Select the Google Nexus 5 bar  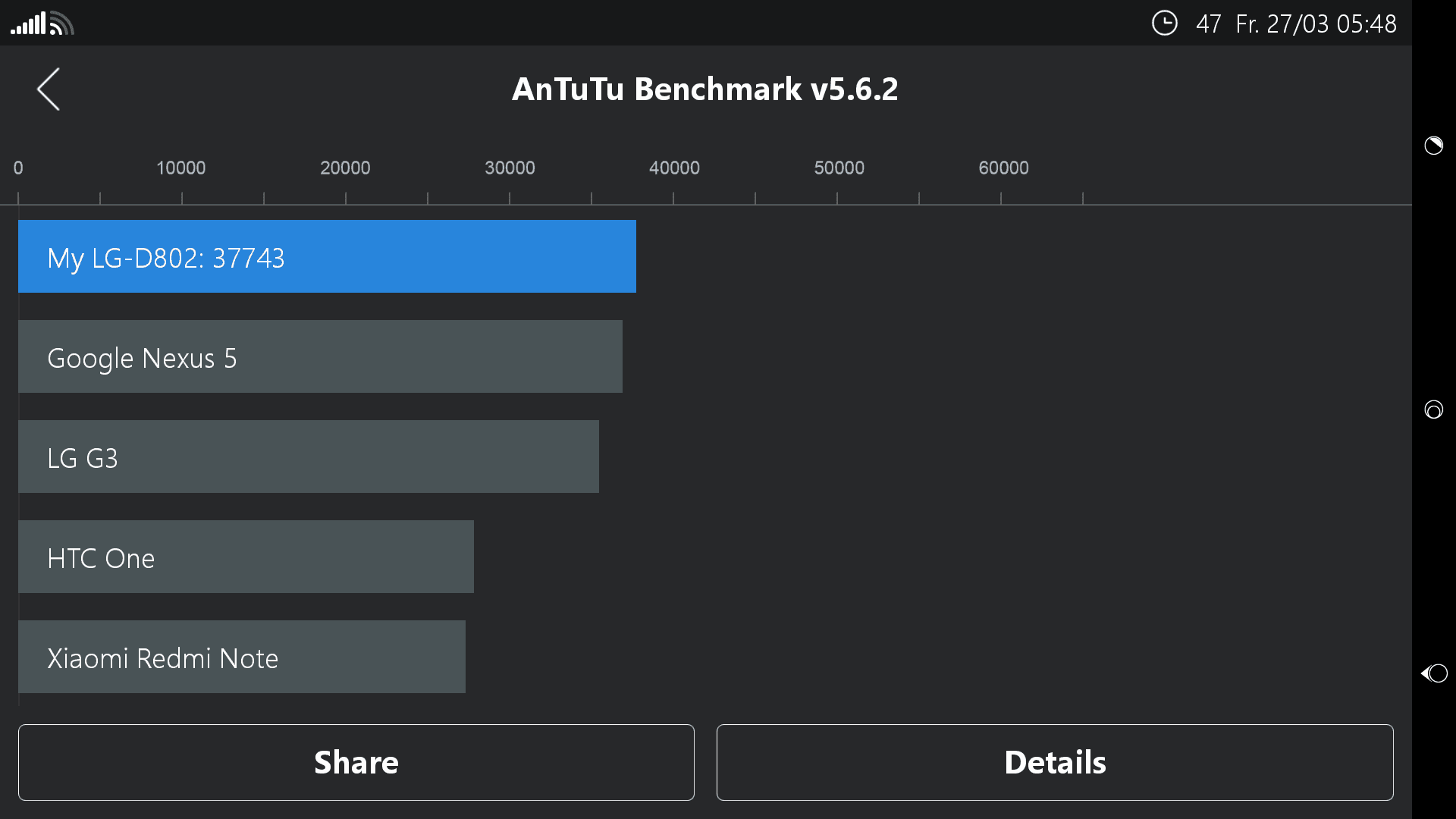[x=320, y=356]
